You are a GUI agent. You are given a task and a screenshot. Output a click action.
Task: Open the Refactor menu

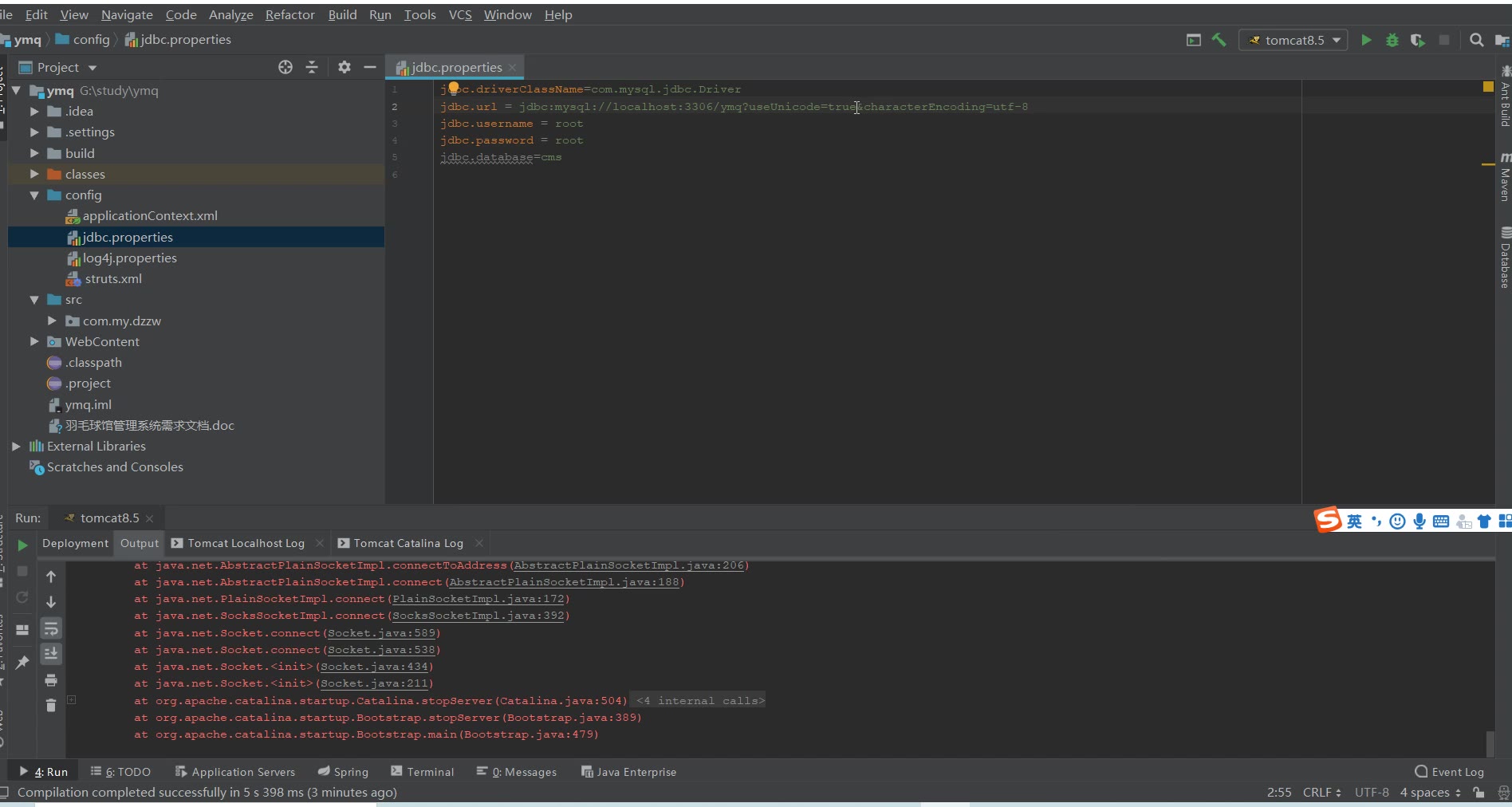pos(289,14)
